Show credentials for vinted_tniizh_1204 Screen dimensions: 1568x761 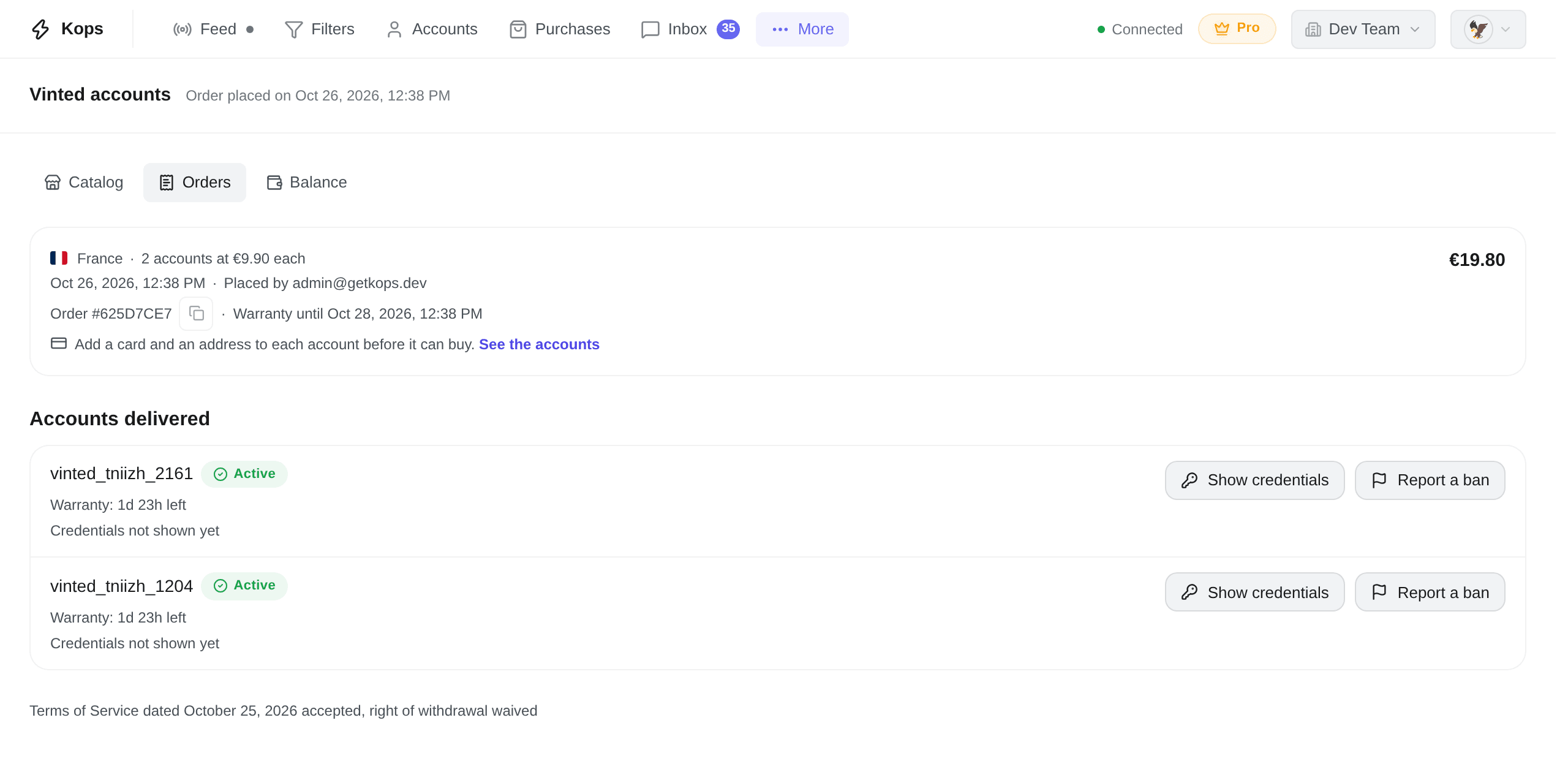pos(1254,592)
